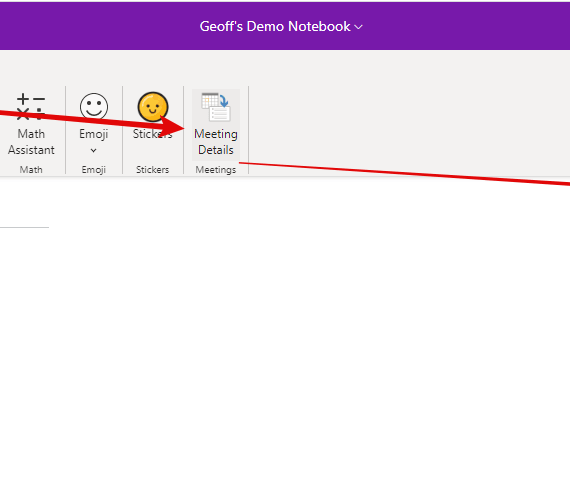Screen dimensions: 570x486
Task: Open the Geoff's Demo Notebook title
Action: click(275, 26)
